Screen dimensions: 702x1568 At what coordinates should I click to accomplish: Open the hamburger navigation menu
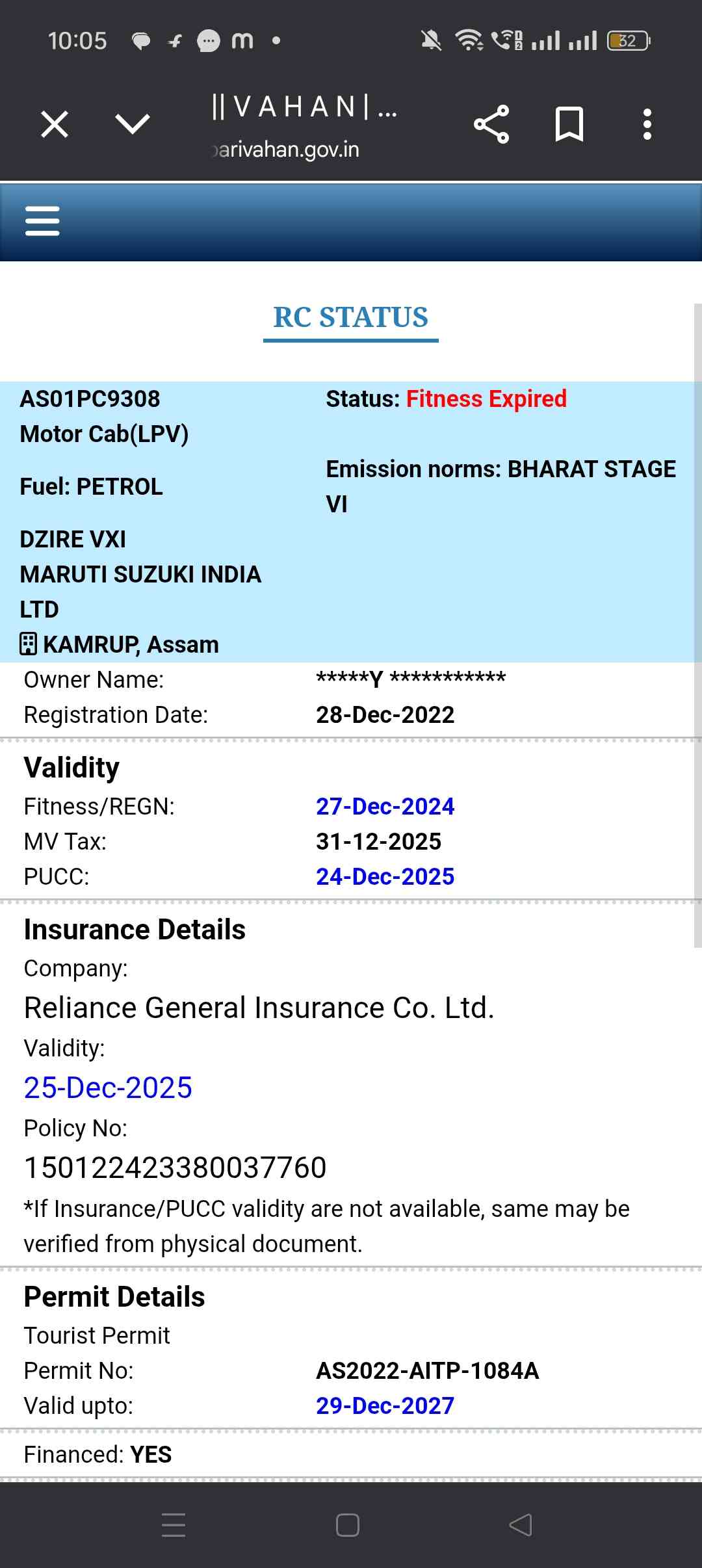point(42,221)
